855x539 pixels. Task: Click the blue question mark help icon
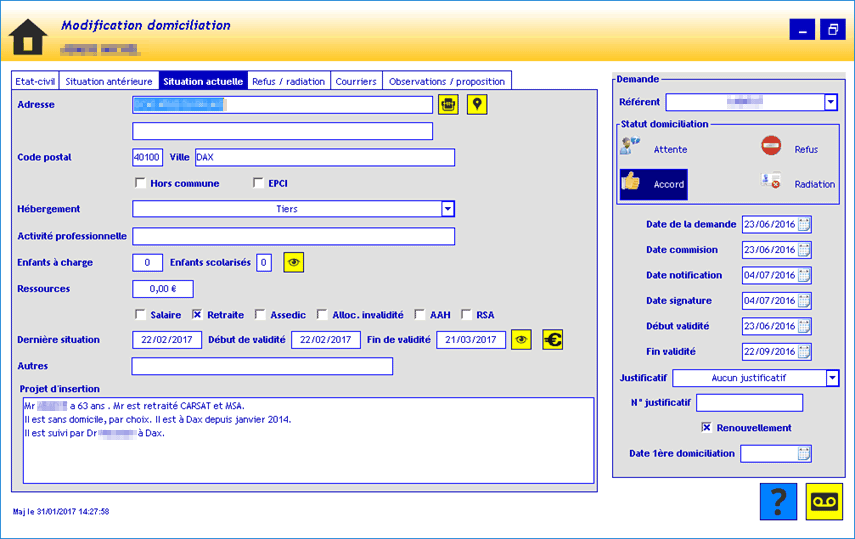point(778,501)
